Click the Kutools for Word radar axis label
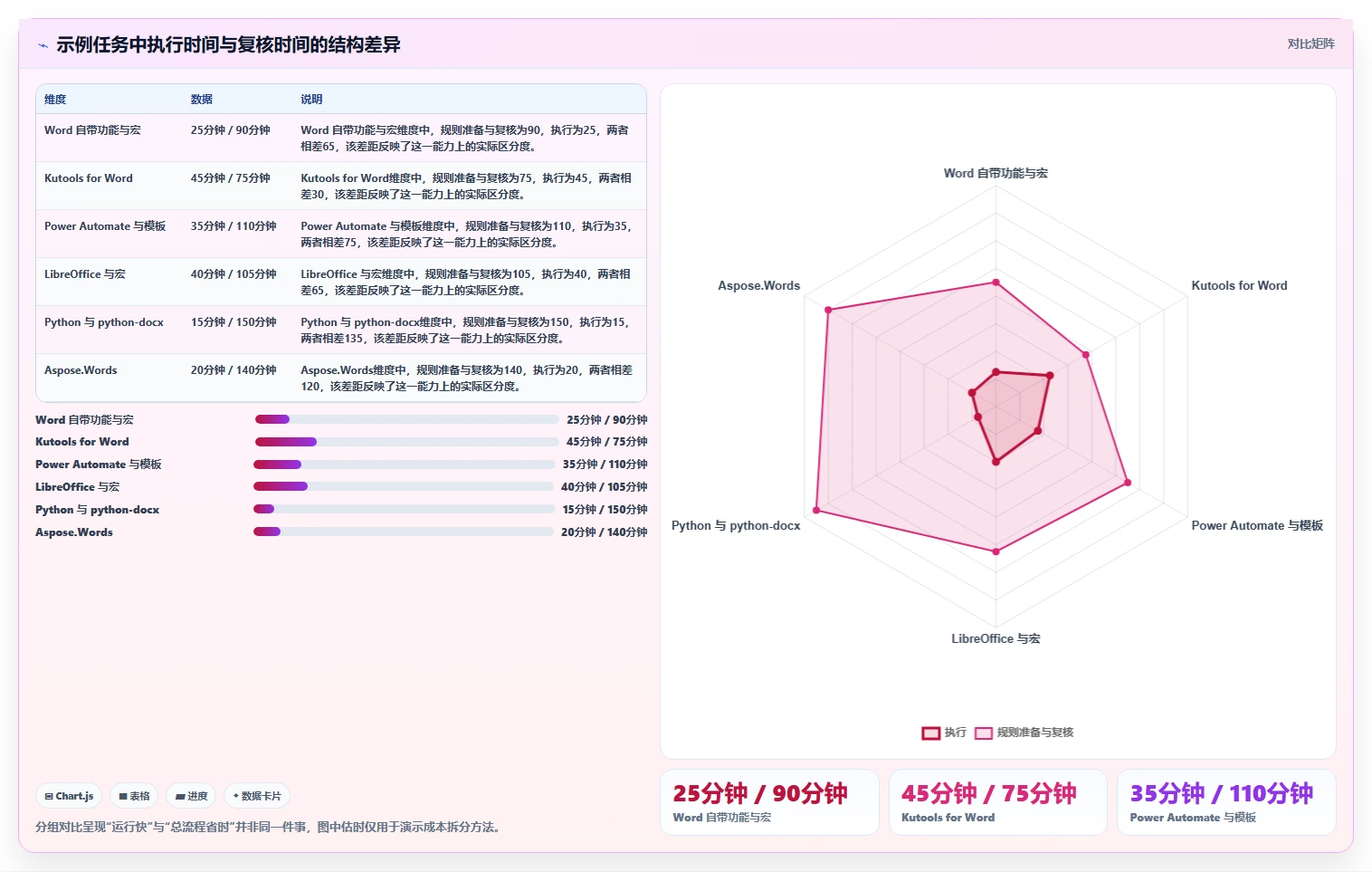Screen dimensions: 1372x872 (1239, 285)
